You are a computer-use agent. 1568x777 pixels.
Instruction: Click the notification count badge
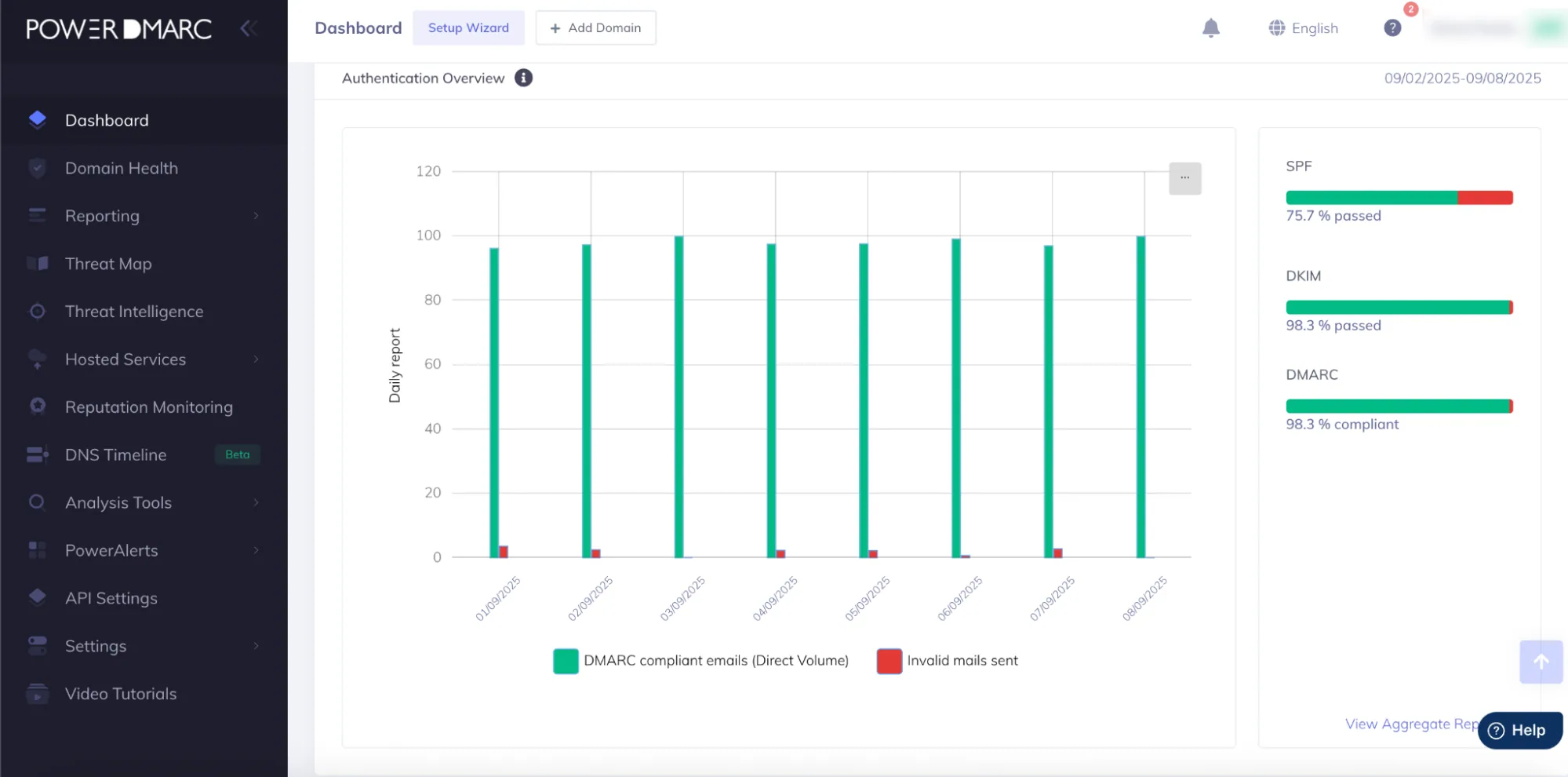[1410, 9]
